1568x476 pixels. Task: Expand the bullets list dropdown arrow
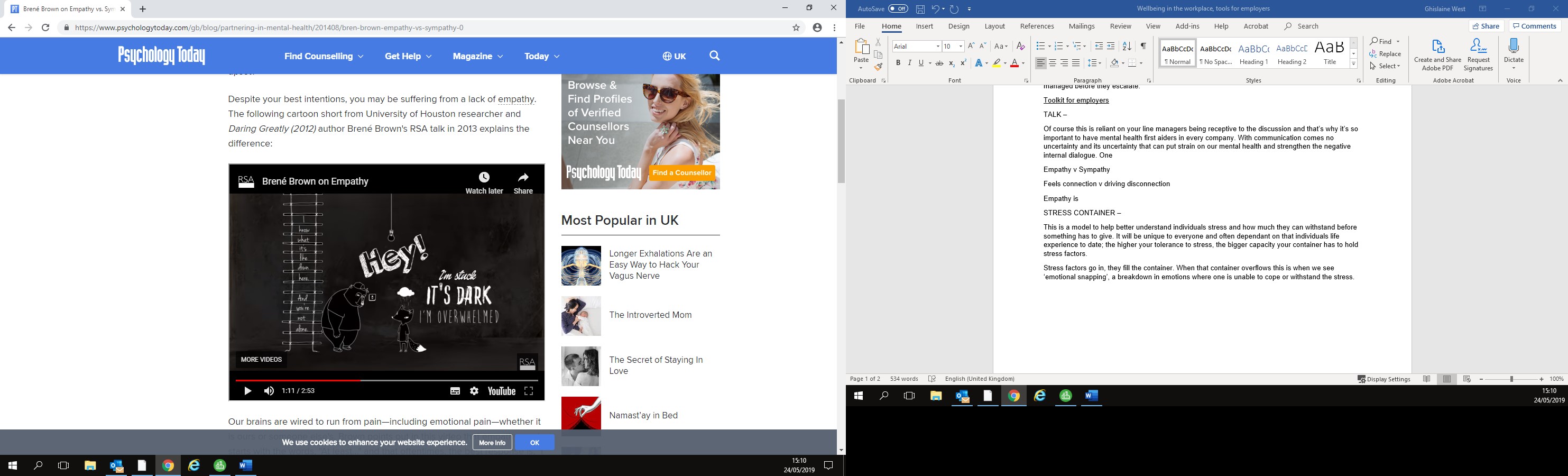(x=1049, y=46)
